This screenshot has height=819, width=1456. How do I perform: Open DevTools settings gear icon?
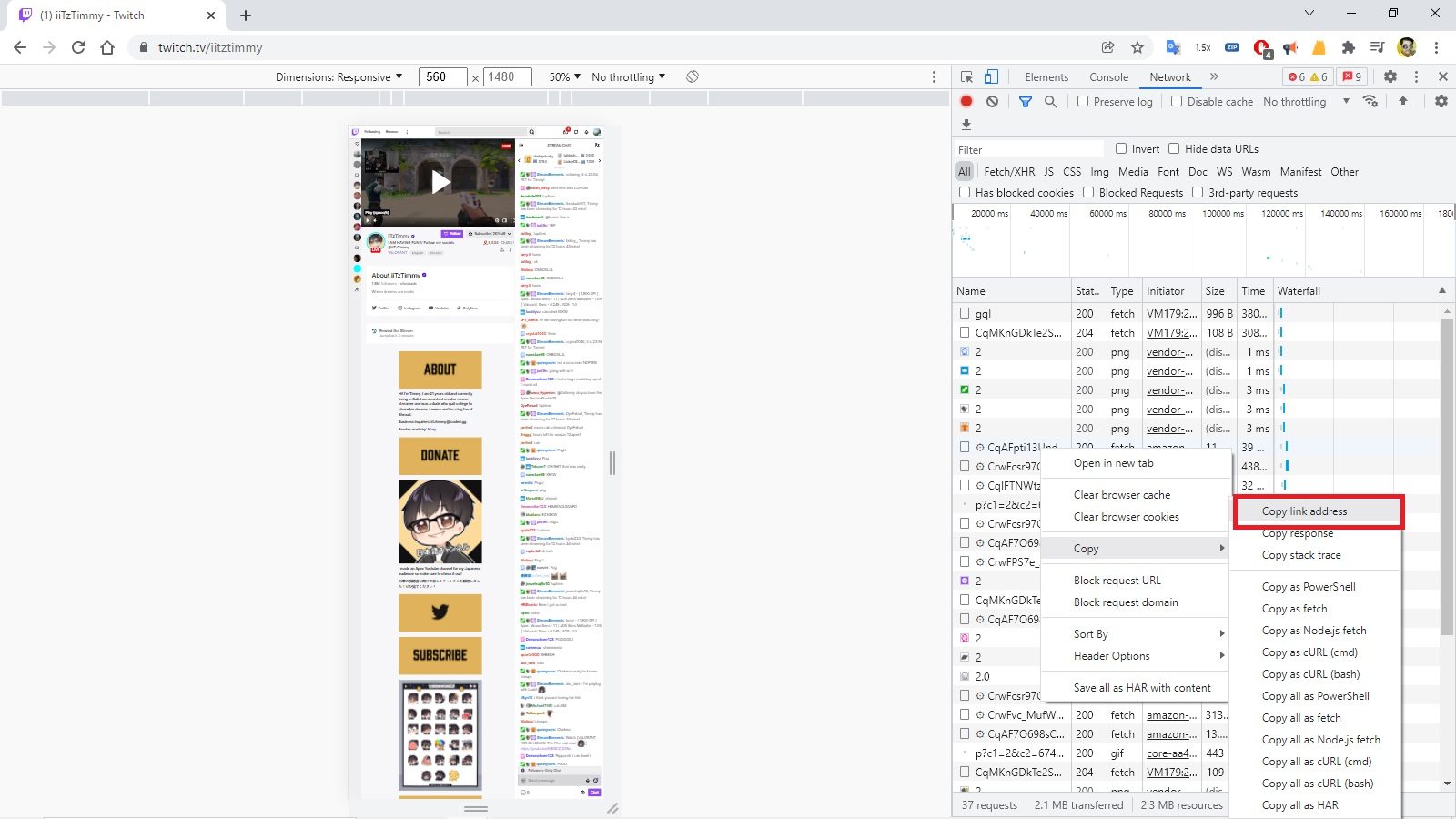pos(1390,77)
